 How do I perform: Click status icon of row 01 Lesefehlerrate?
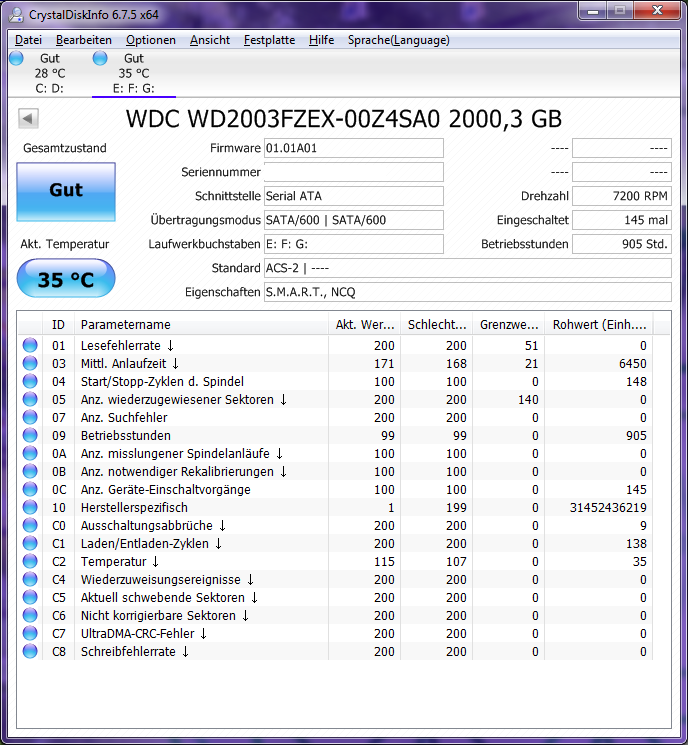tap(30, 345)
